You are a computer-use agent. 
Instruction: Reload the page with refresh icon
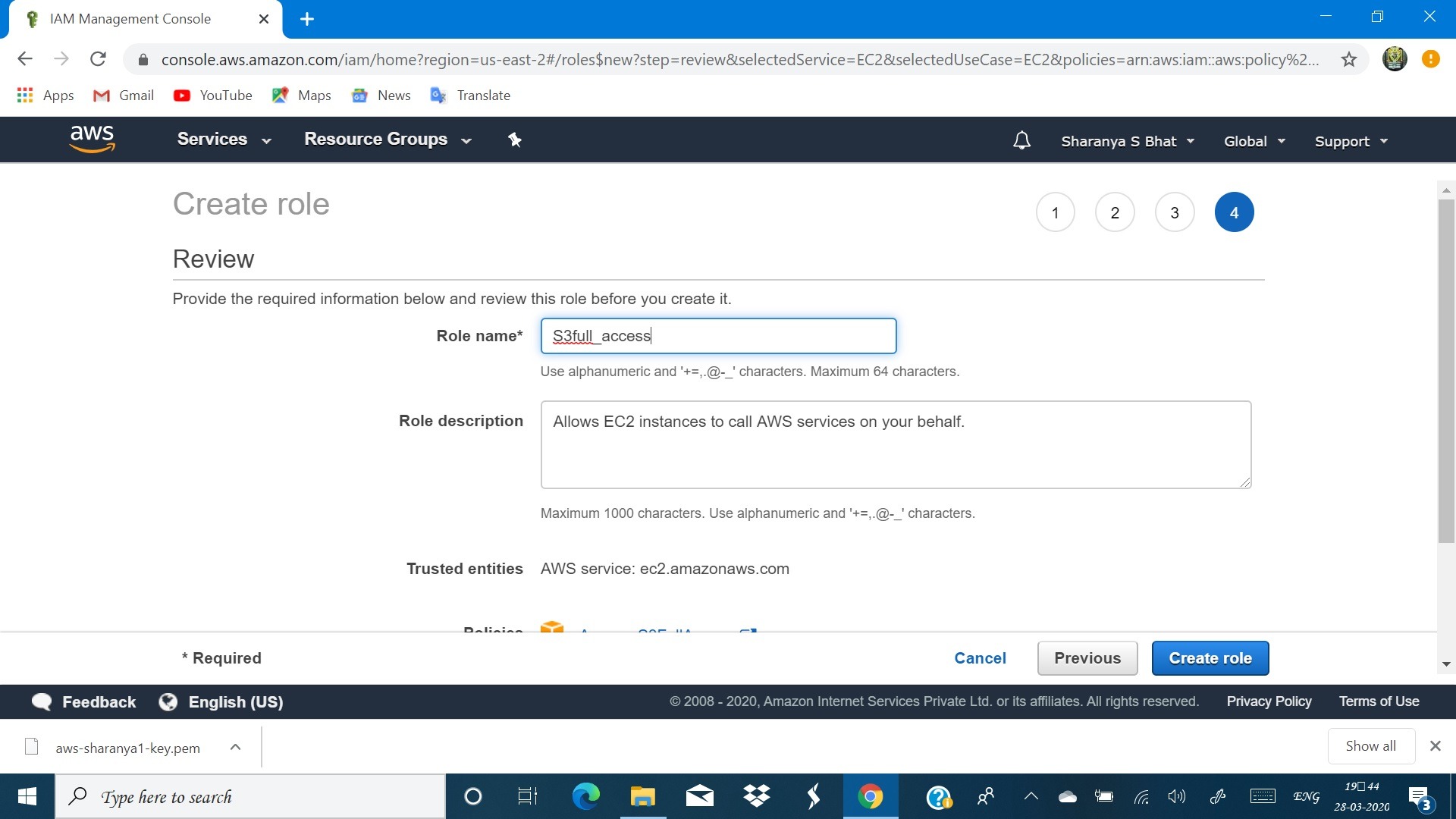(98, 59)
